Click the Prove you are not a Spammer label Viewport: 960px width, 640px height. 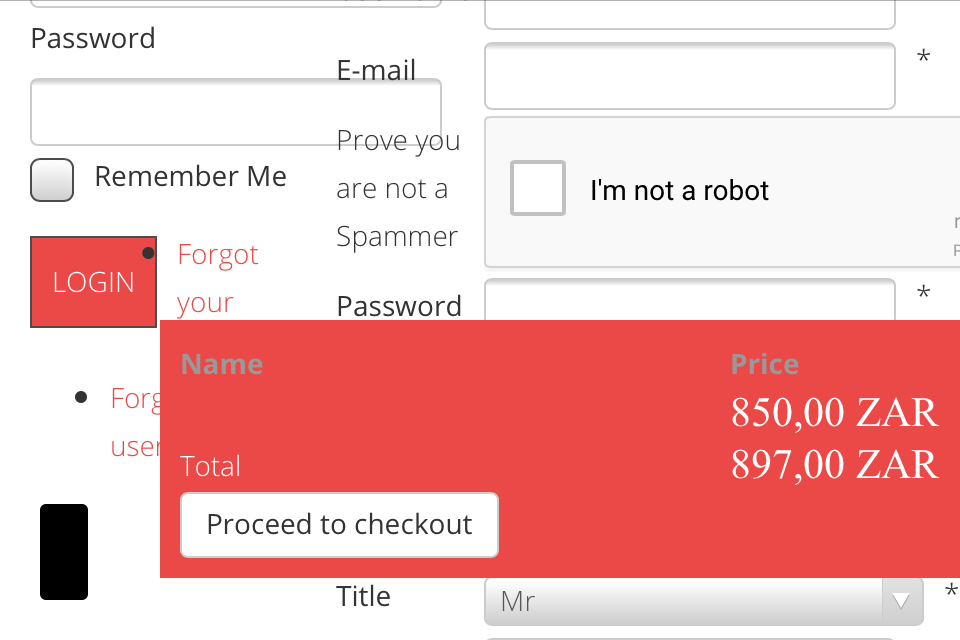tap(398, 188)
